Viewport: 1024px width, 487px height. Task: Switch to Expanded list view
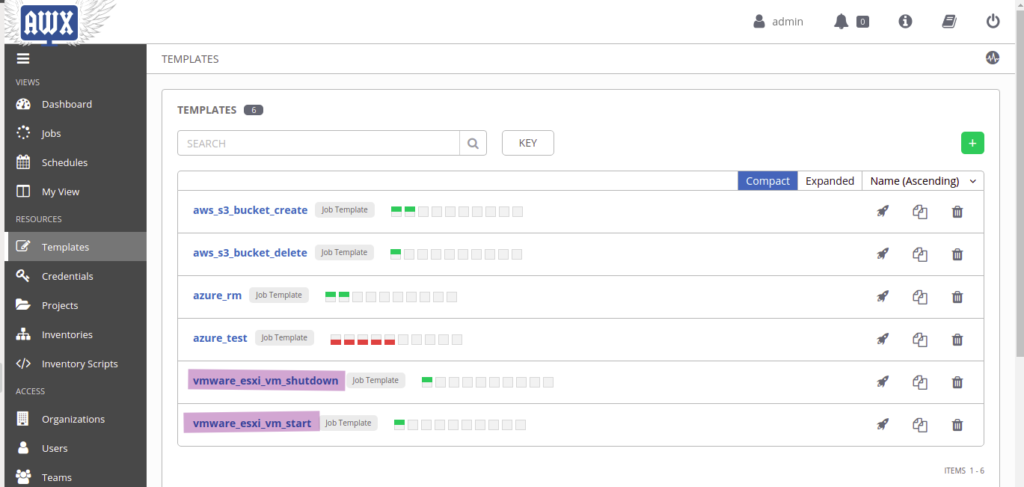[x=829, y=181]
